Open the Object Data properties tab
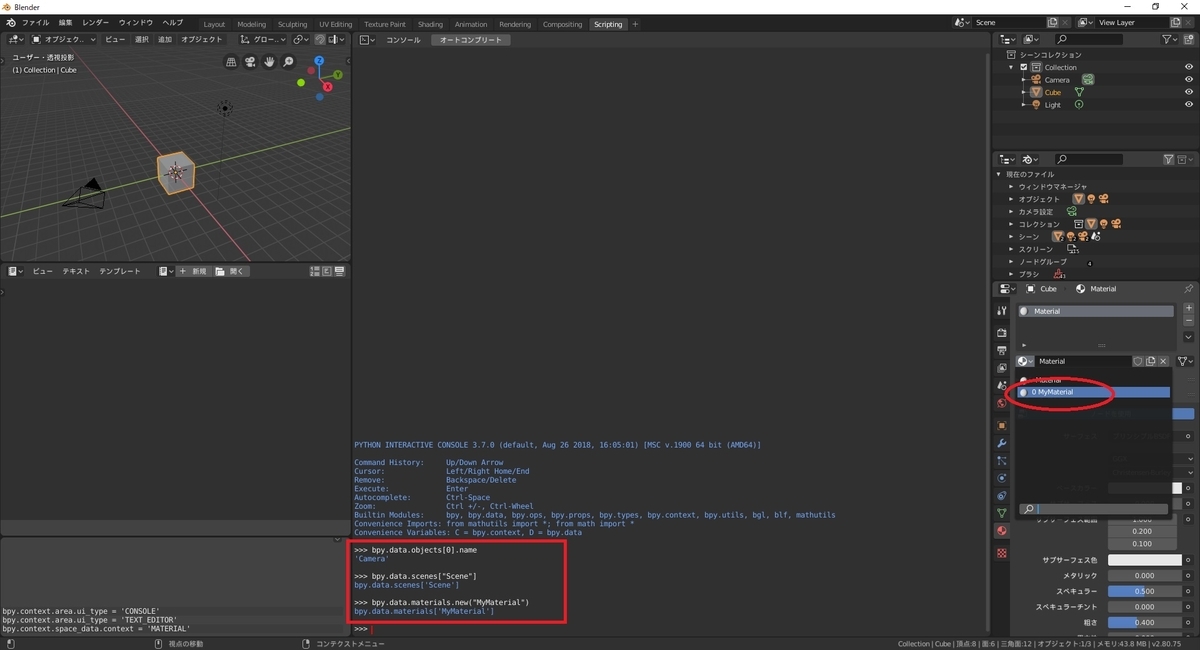The height and width of the screenshot is (650, 1200). tap(1002, 513)
